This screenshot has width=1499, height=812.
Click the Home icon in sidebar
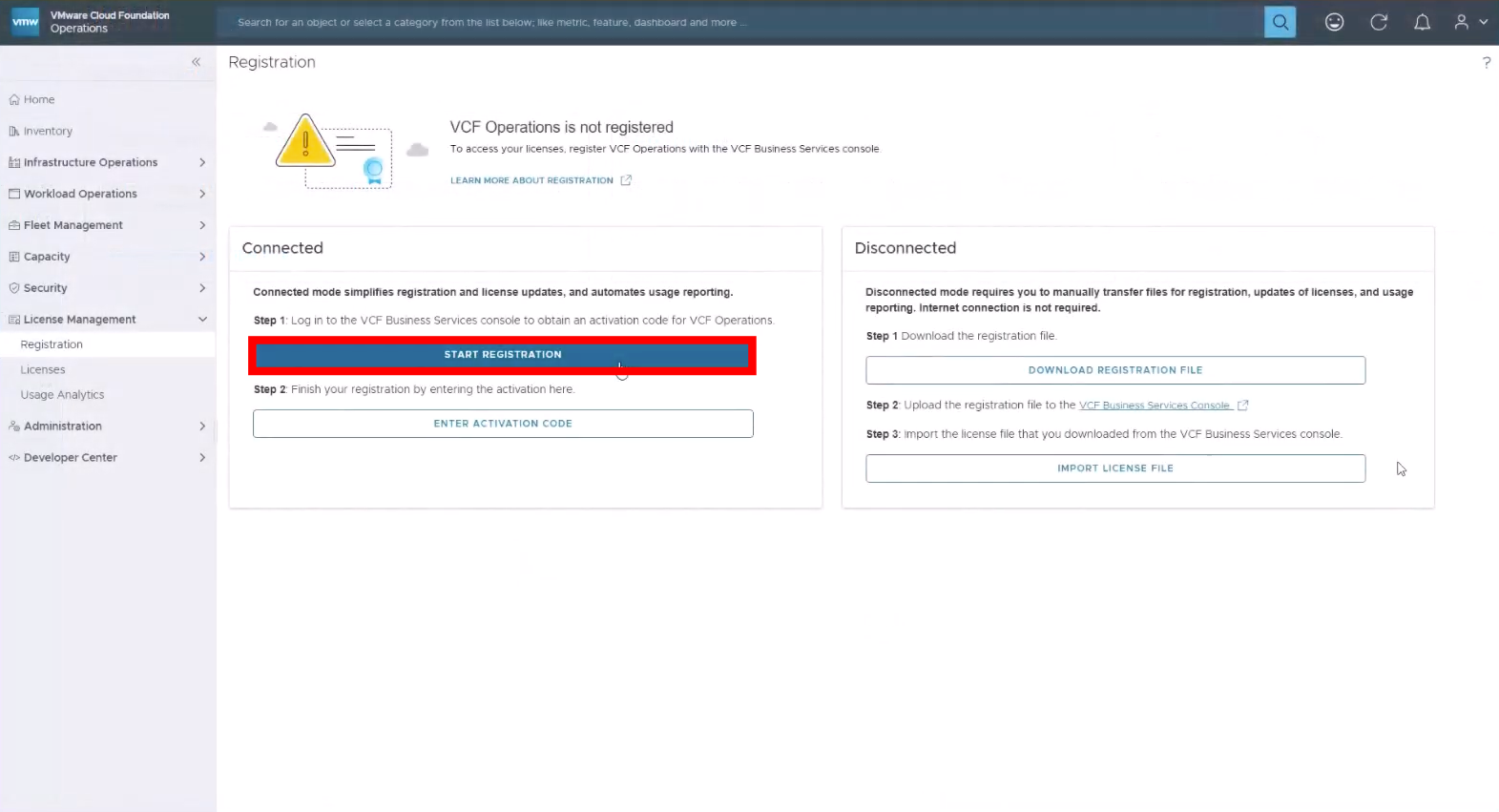coord(14,99)
